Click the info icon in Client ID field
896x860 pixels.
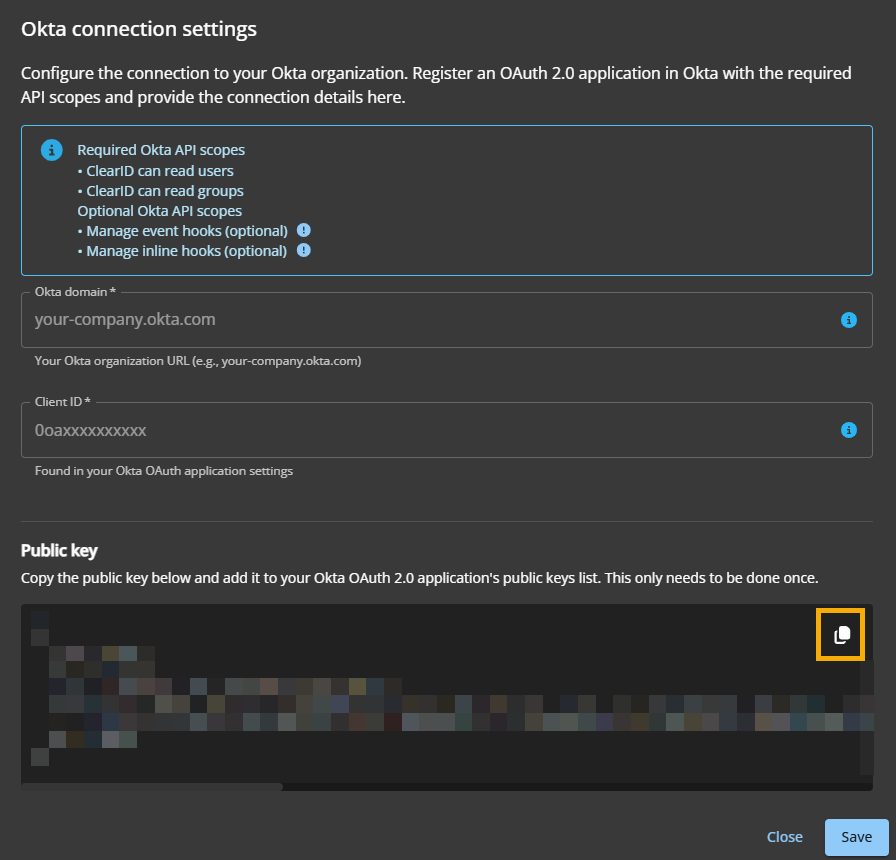(849, 430)
